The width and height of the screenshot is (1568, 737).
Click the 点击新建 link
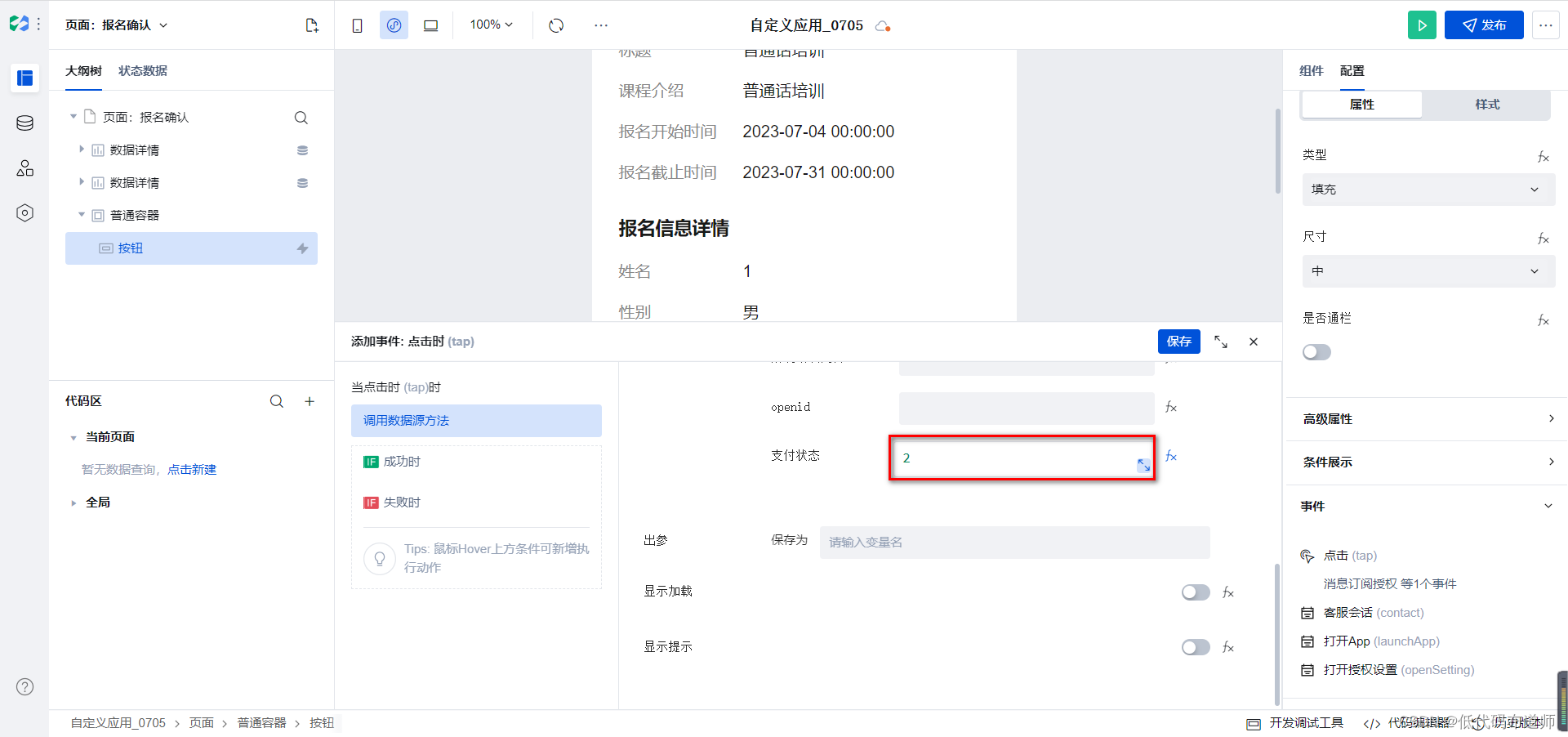tap(192, 470)
